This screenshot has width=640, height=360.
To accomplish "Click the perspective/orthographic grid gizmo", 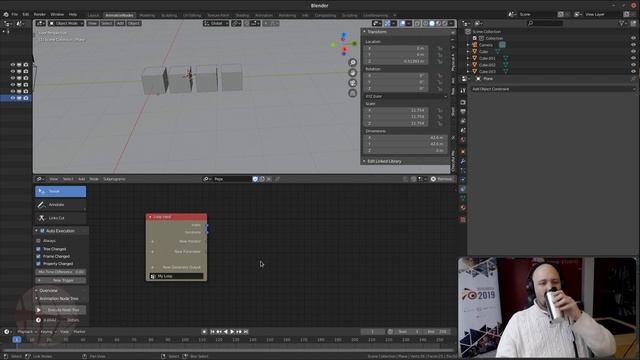I will (353, 93).
